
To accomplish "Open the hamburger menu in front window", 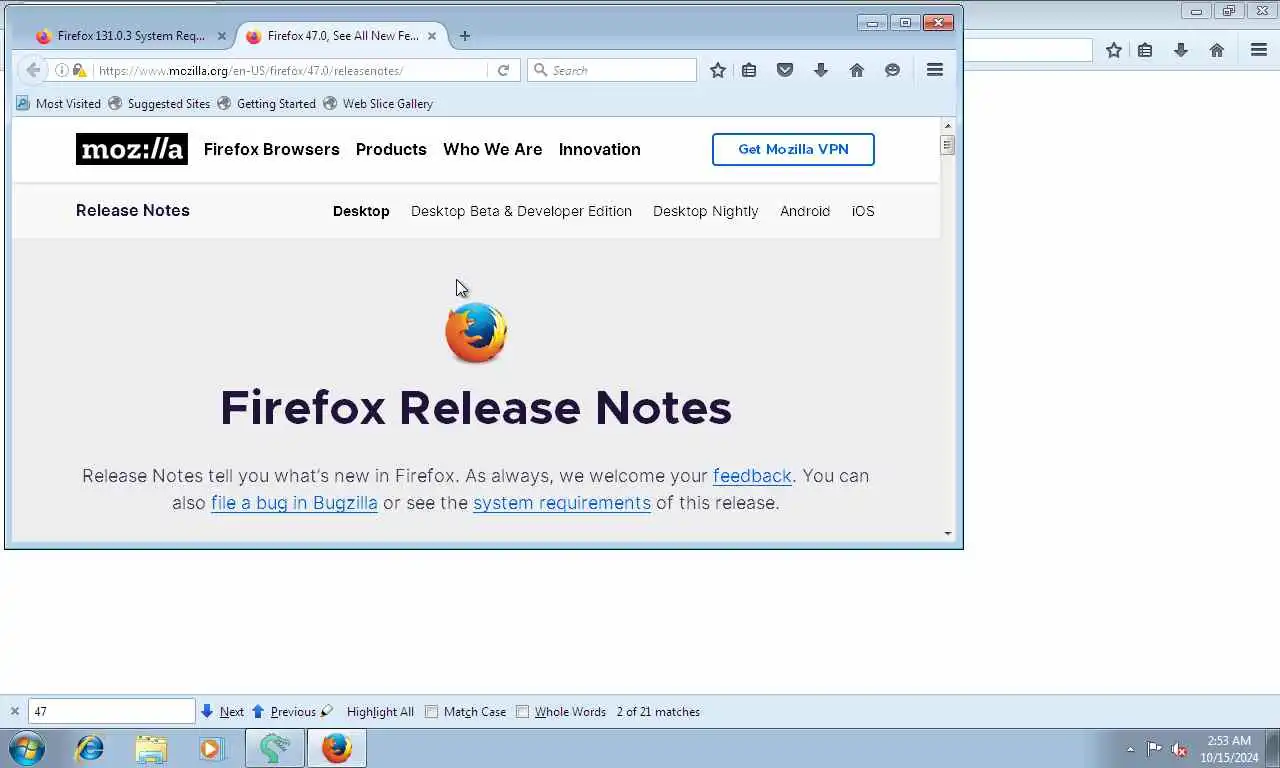I will pyautogui.click(x=935, y=70).
